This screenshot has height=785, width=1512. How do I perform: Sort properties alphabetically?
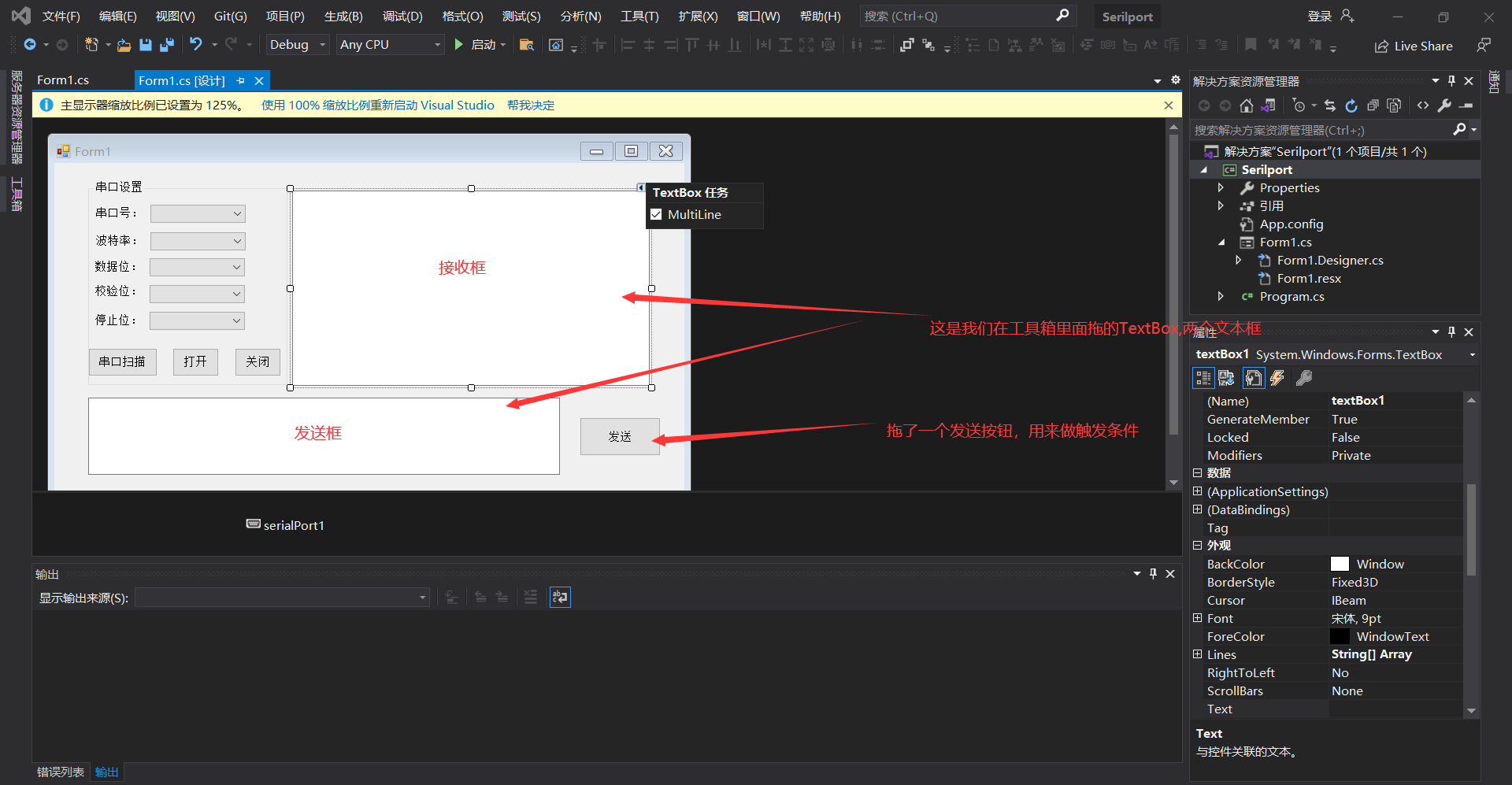tap(1226, 378)
